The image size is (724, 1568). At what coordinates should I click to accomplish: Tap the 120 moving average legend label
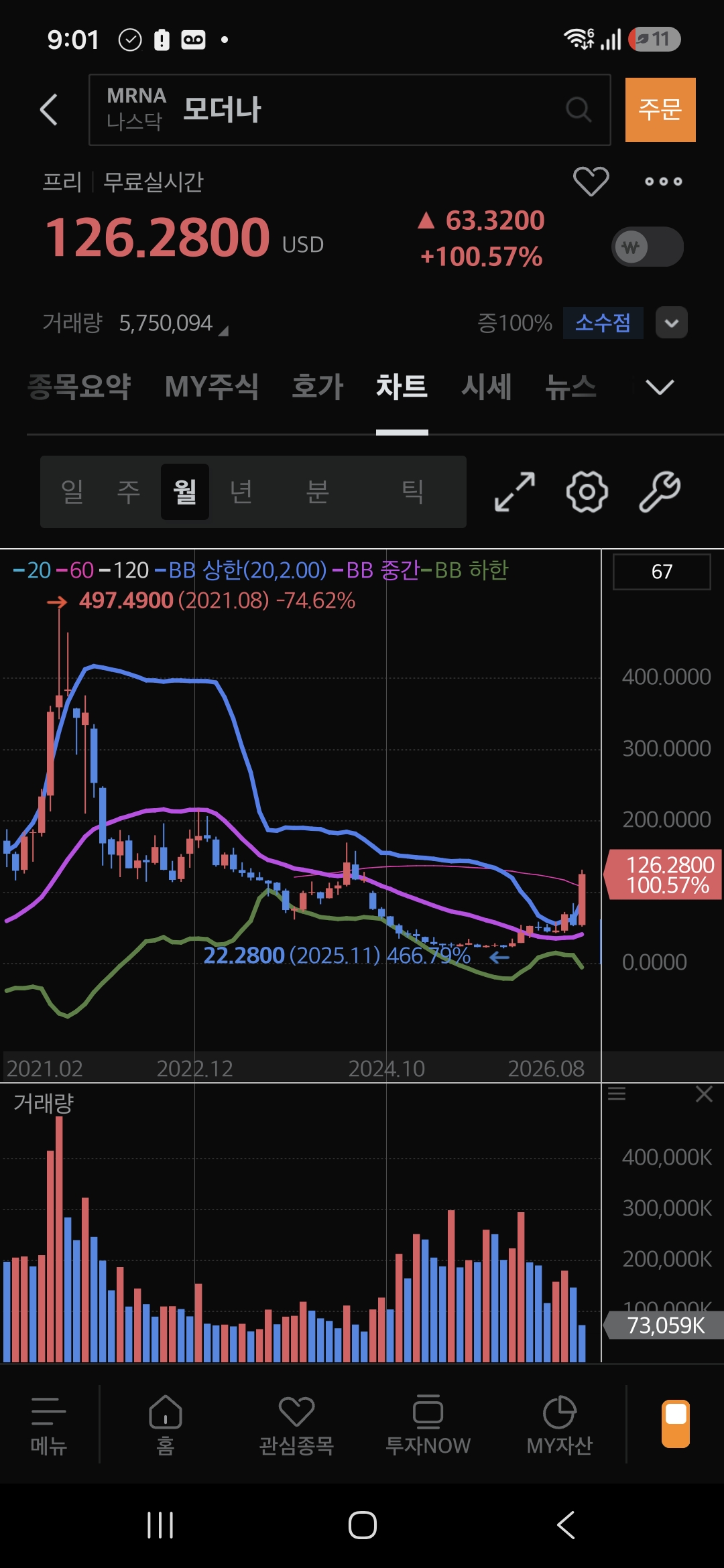tap(124, 570)
